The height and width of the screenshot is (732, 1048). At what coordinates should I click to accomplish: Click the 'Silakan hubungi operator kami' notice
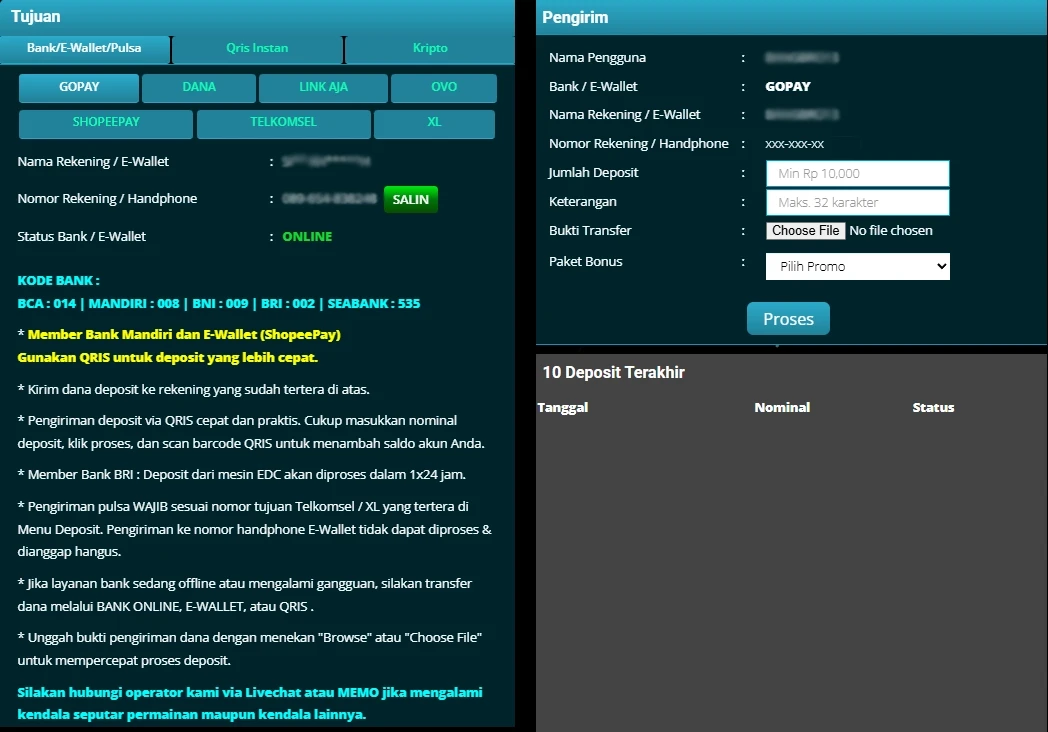pyautogui.click(x=250, y=703)
